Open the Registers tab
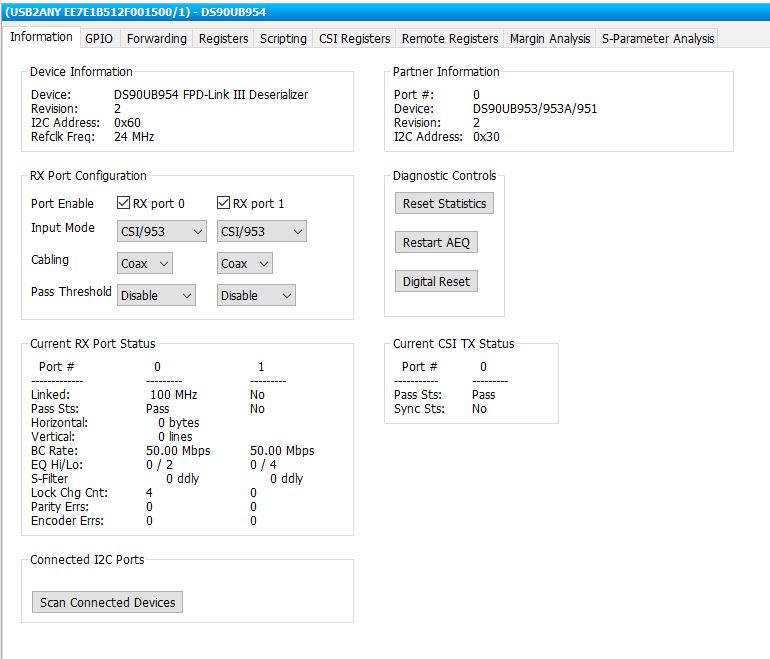The image size is (770, 659). pos(223,39)
